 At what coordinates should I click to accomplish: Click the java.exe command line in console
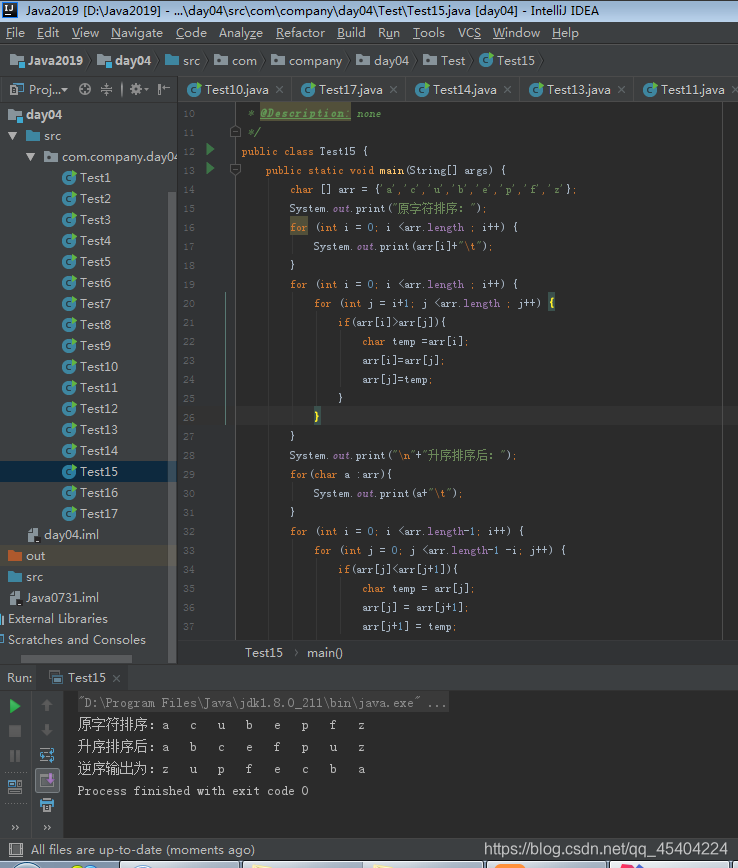(262, 703)
